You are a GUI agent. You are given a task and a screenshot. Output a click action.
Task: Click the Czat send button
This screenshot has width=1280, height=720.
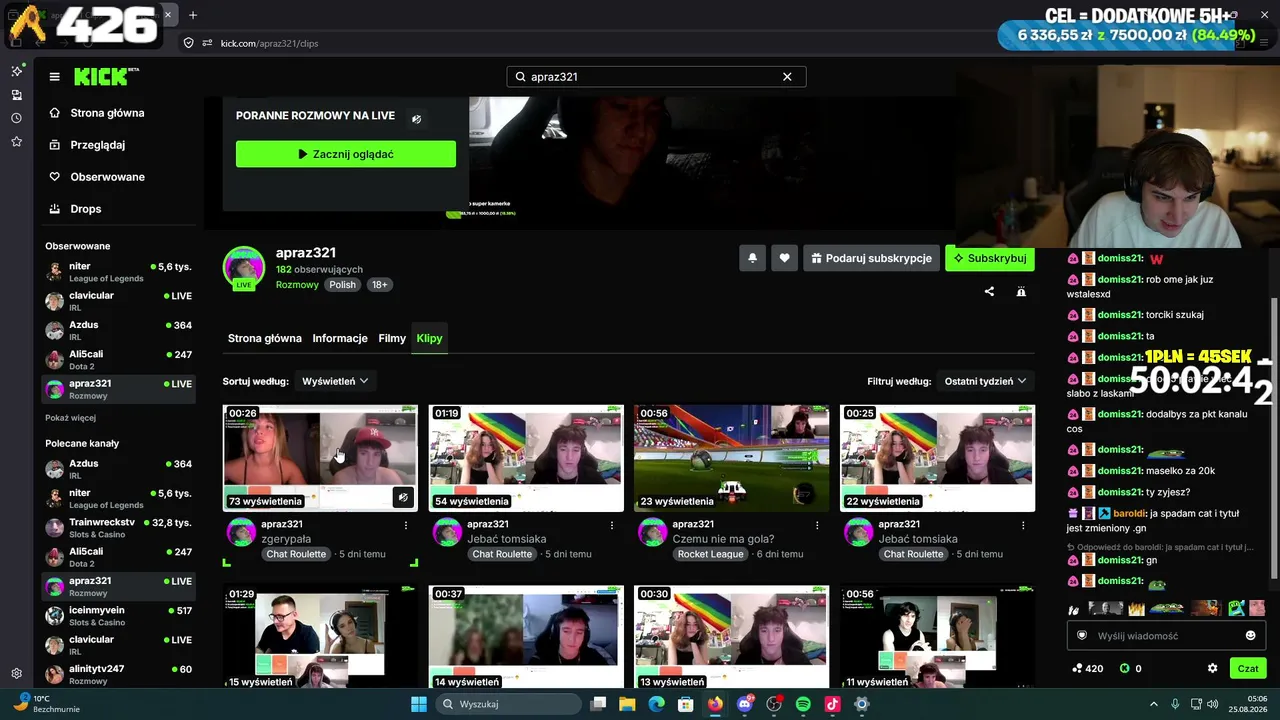click(x=1248, y=668)
